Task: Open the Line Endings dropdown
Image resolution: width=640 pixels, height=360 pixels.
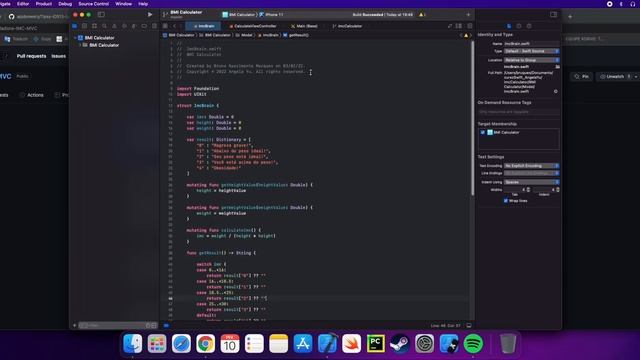Action: [x=531, y=173]
